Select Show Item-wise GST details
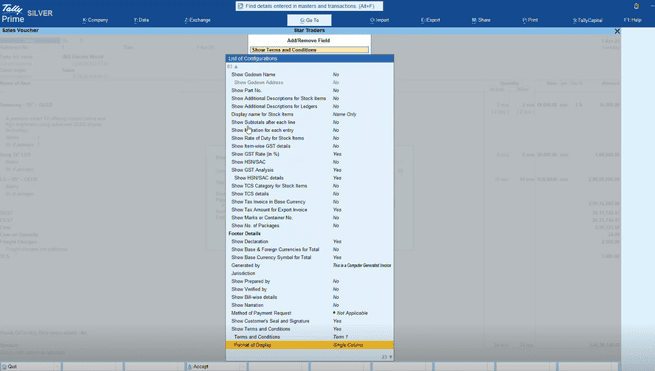Image resolution: width=655 pixels, height=371 pixels. coord(310,146)
